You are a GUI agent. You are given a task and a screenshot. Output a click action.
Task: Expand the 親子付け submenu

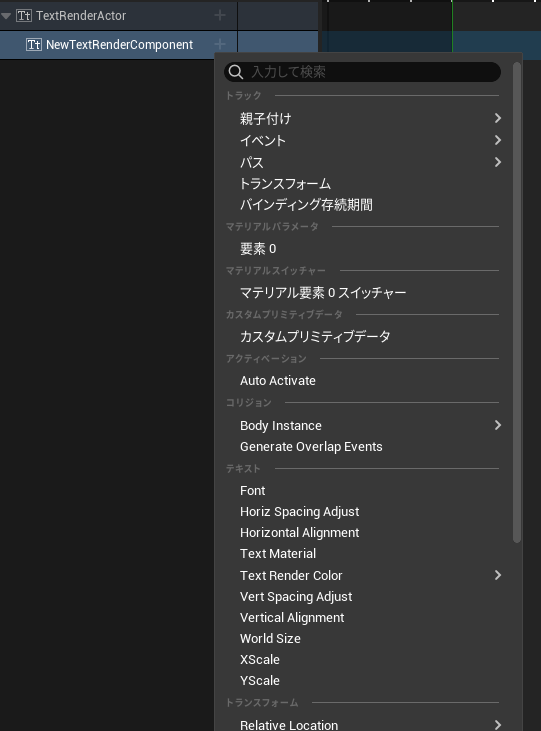tap(498, 118)
